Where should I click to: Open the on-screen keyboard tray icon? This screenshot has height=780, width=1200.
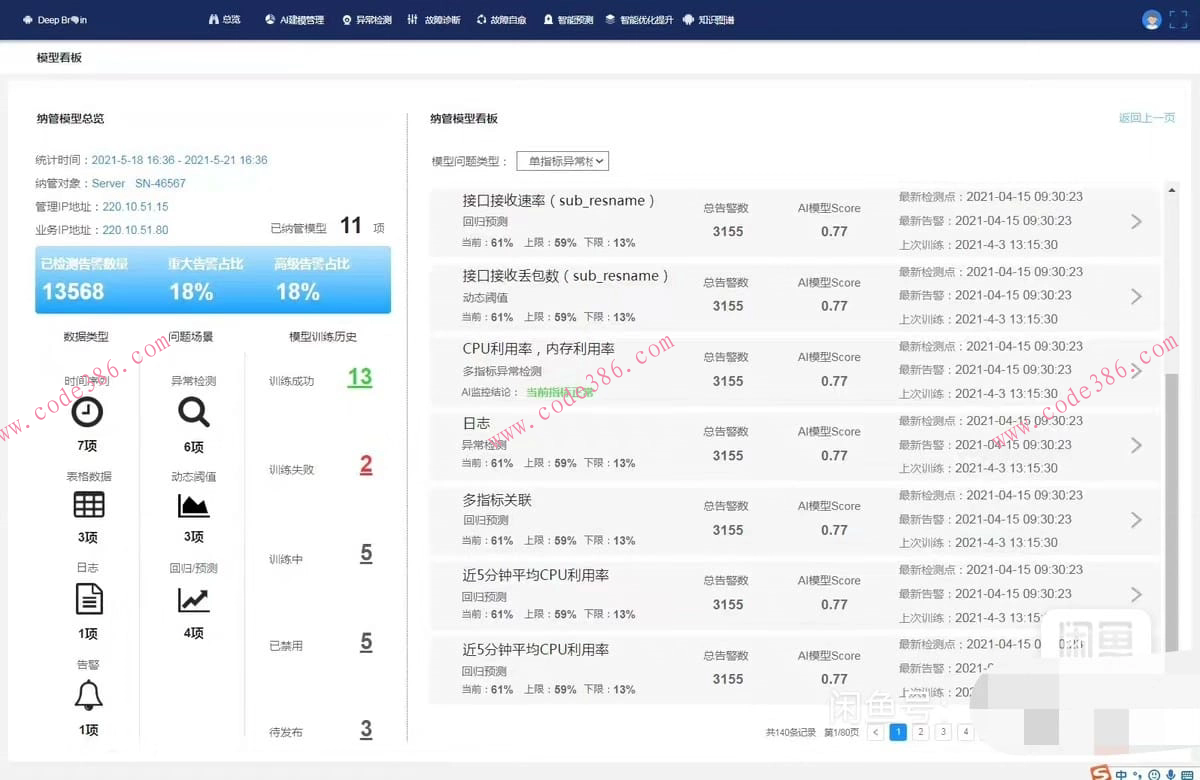1187,774
